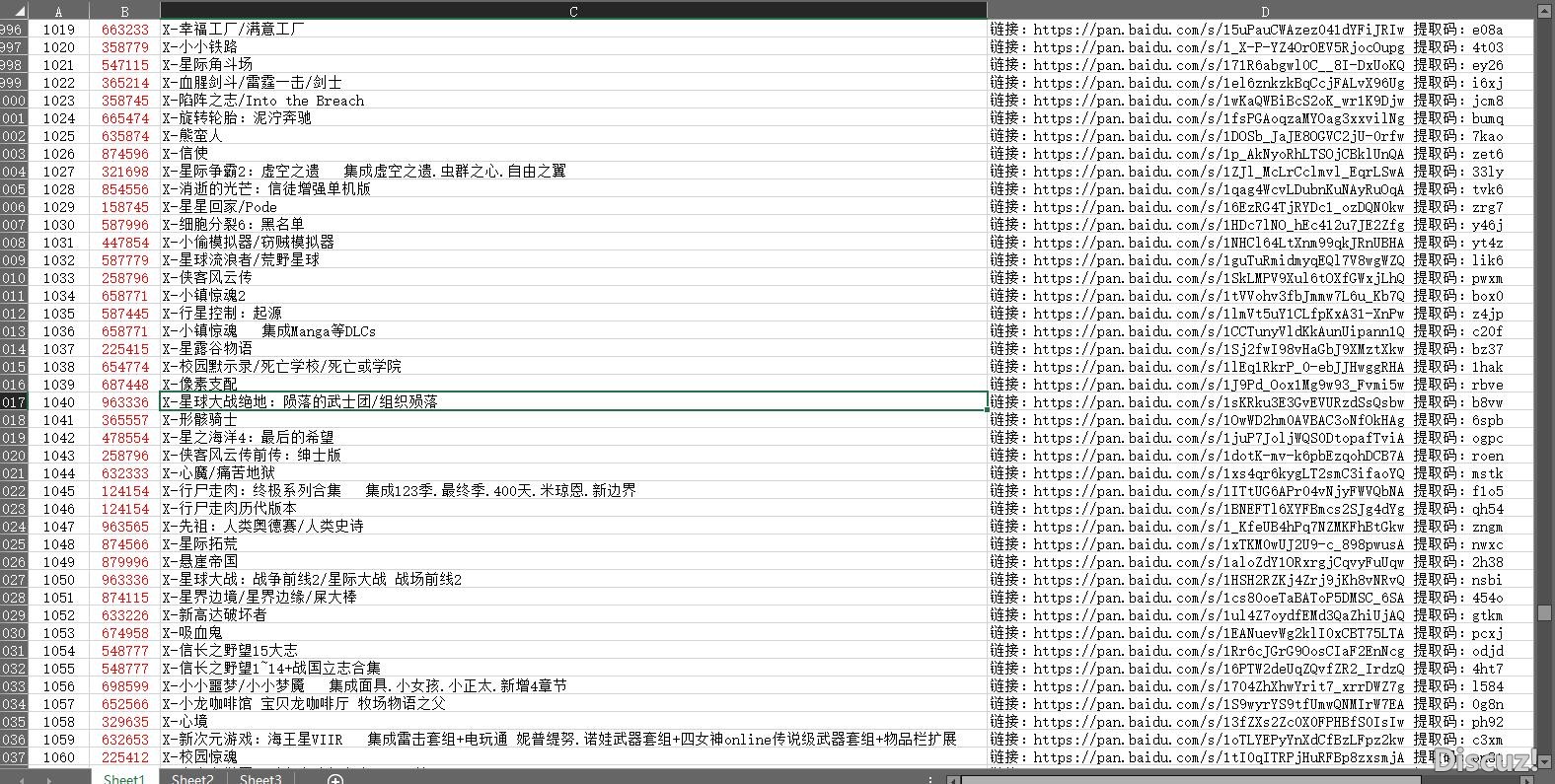This screenshot has height=784, width=1555.
Task: Select the cell X-心境
Action: click(573, 722)
